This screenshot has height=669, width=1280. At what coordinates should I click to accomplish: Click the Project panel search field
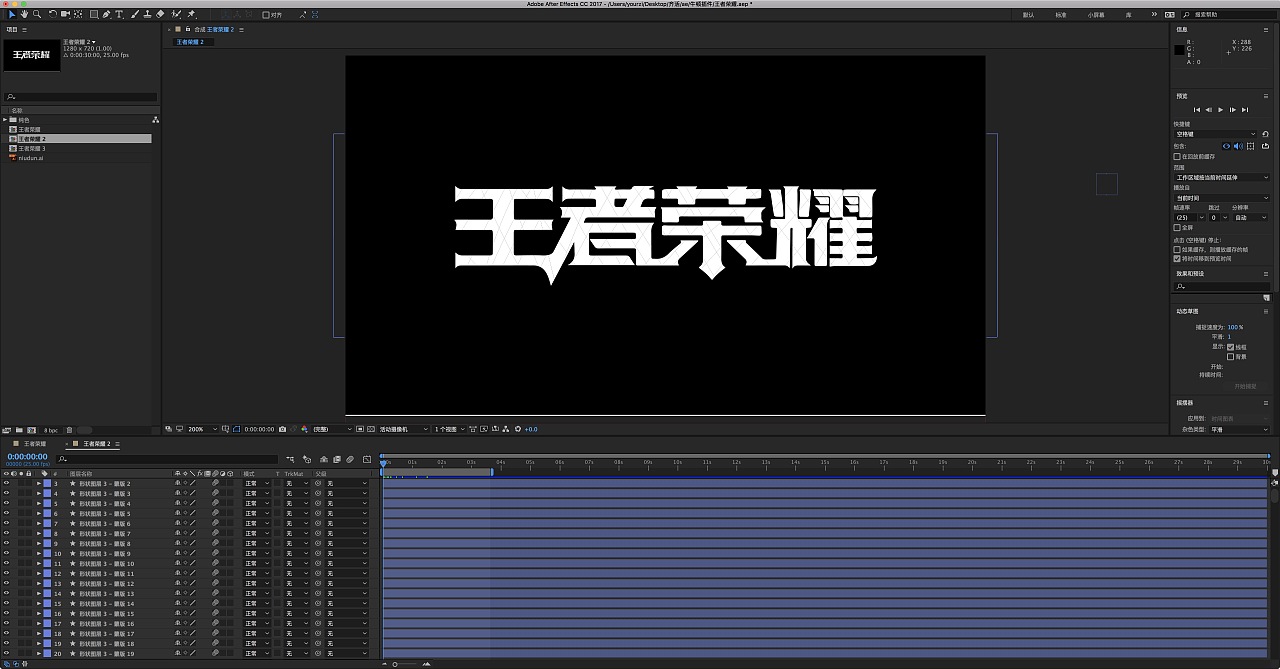pos(80,97)
